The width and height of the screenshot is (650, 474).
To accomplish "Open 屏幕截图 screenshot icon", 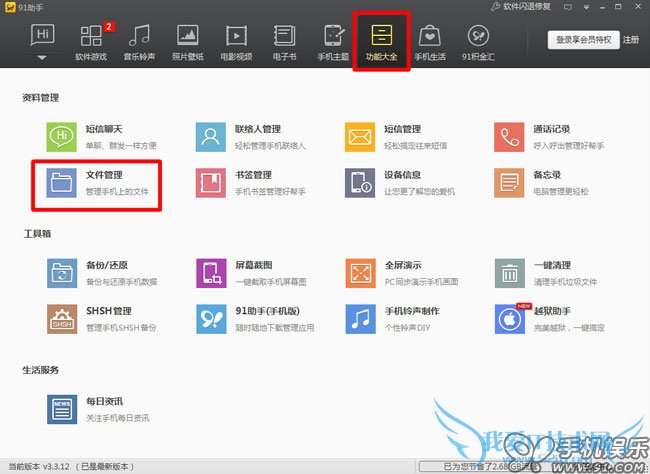I will [211, 273].
